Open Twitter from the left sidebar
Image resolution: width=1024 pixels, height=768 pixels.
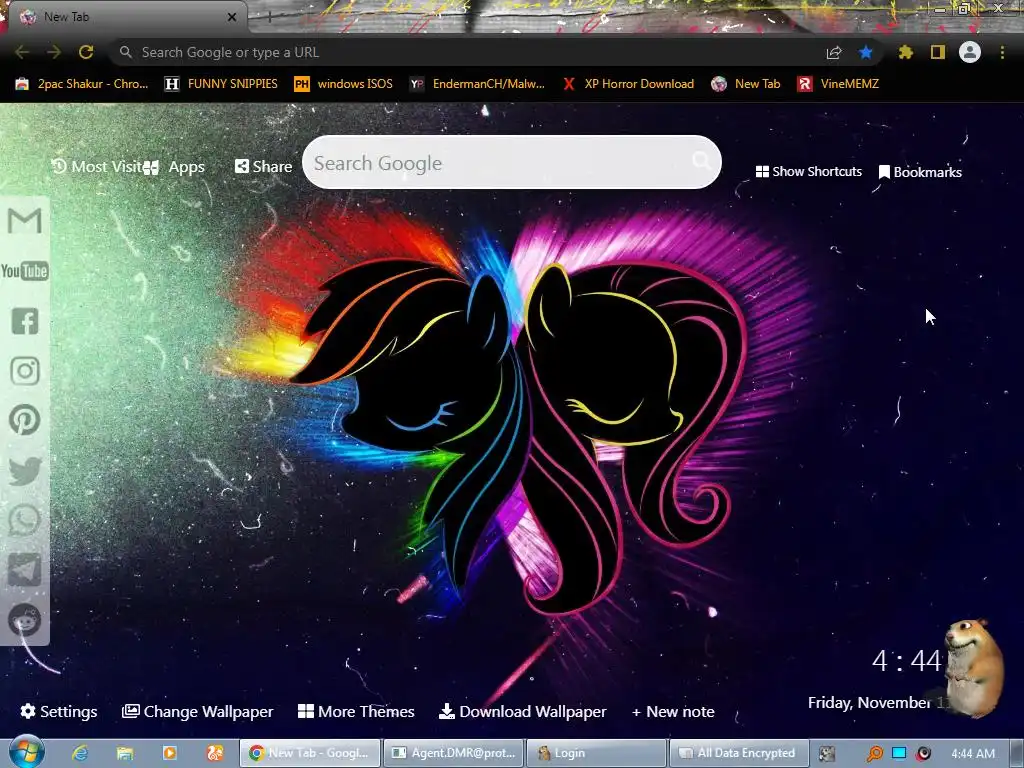pyautogui.click(x=25, y=470)
